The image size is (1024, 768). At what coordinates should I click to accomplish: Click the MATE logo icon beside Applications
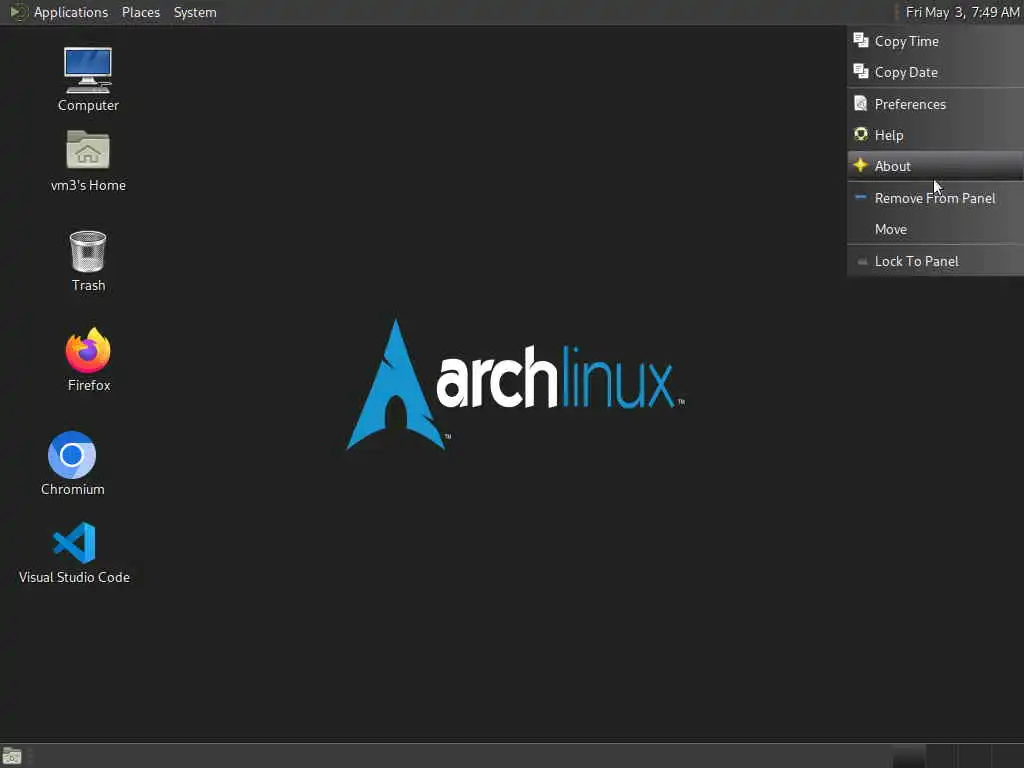(18, 12)
